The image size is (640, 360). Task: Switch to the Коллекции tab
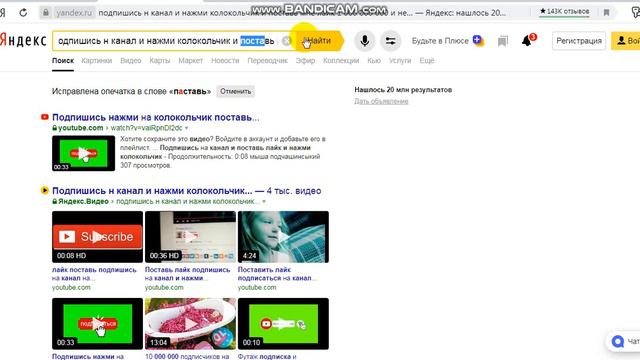click(x=341, y=60)
